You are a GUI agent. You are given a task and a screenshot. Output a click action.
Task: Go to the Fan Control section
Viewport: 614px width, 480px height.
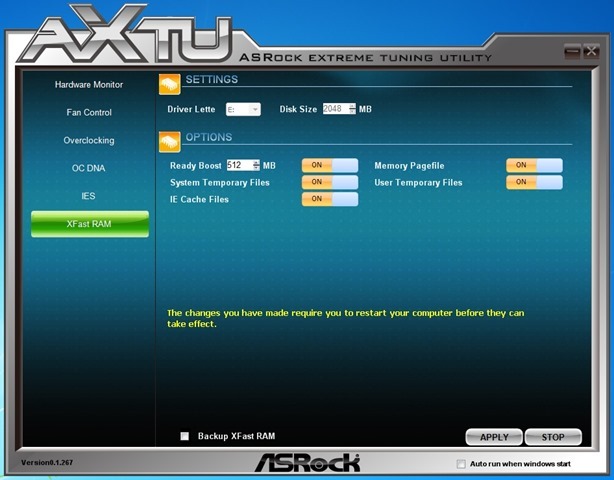[89, 112]
